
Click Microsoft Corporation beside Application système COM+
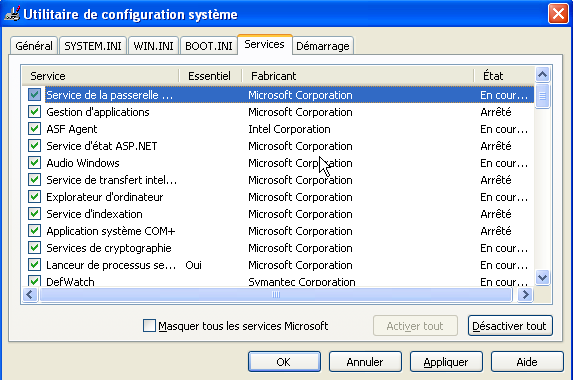300,231
